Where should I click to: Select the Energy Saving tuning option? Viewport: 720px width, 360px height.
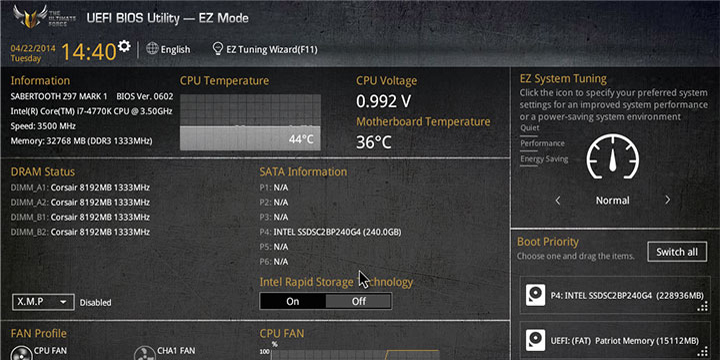click(544, 159)
